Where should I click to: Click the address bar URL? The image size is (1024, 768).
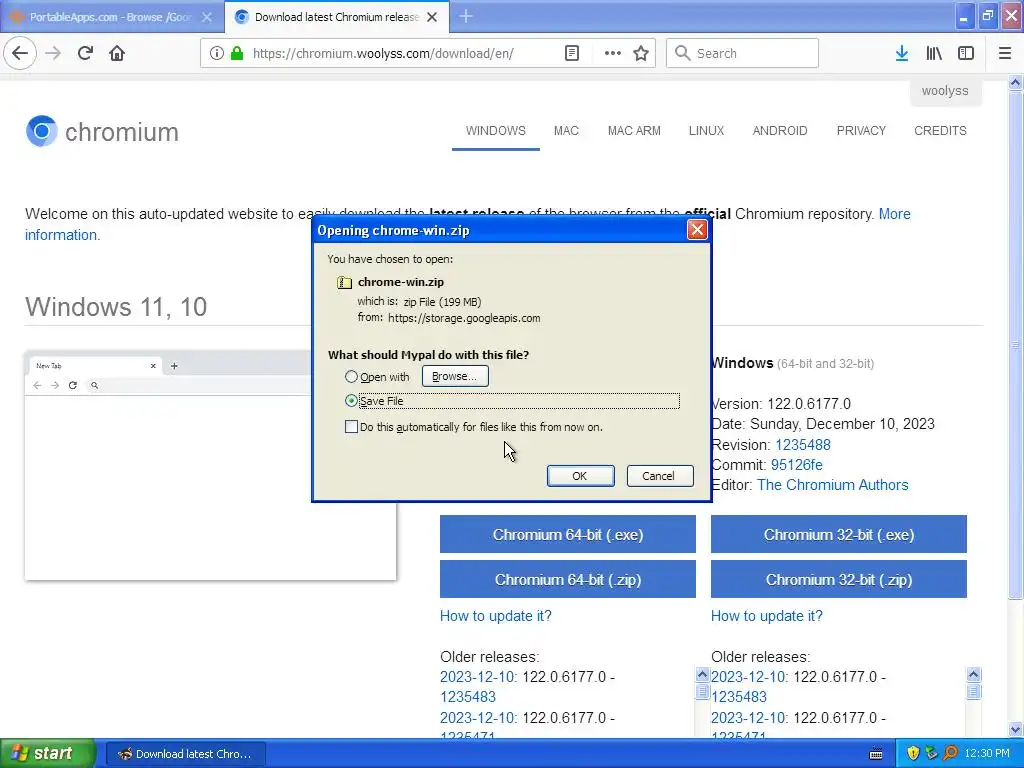383,54
